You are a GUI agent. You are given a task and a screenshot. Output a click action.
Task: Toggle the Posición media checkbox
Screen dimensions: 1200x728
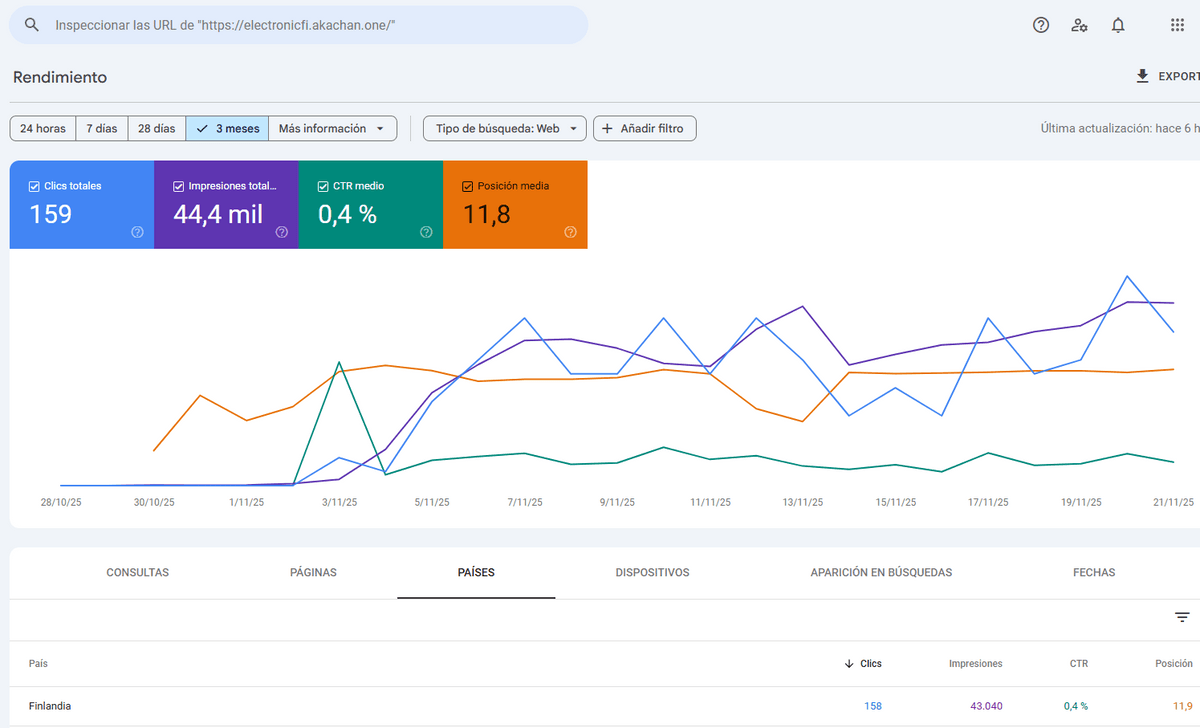(x=467, y=186)
